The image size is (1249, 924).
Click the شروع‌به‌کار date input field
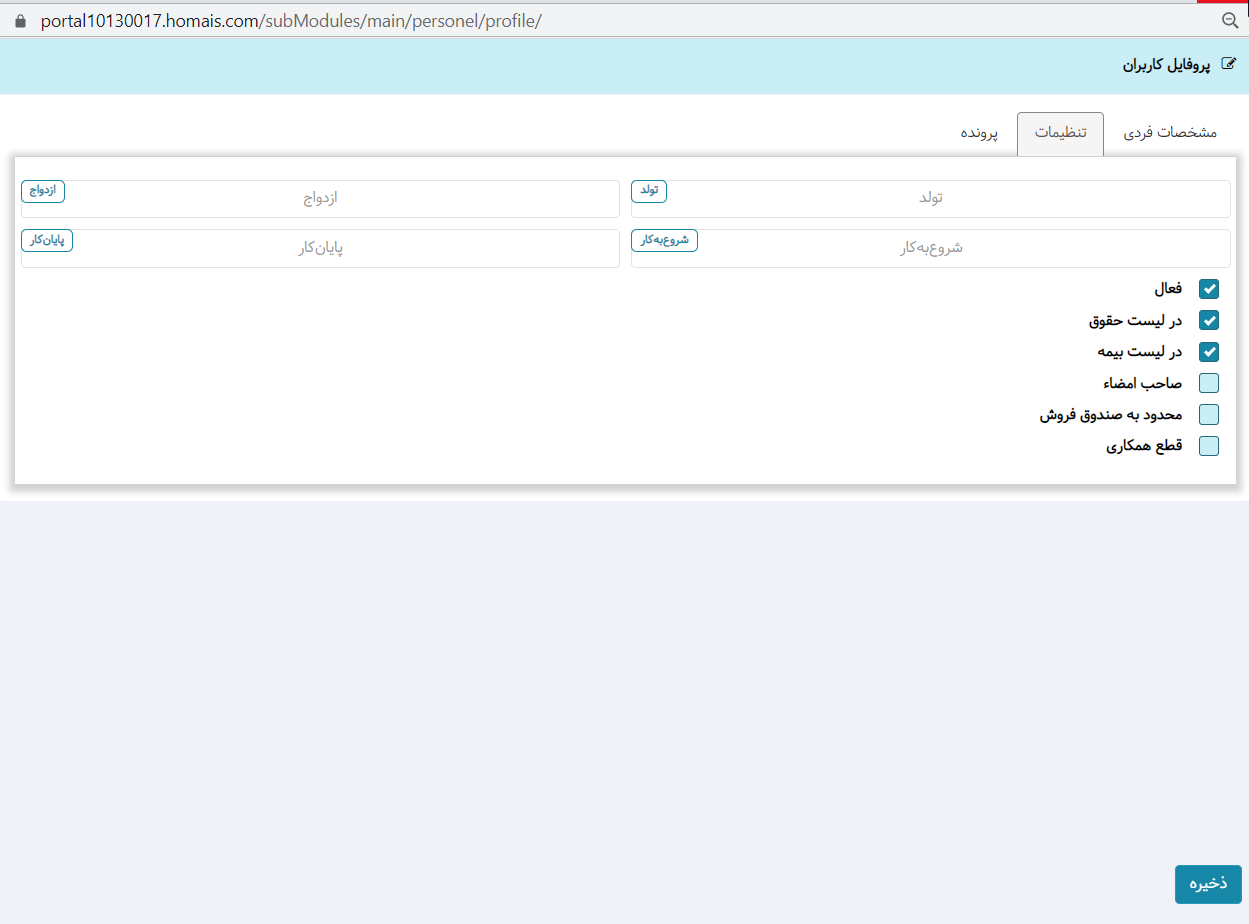point(931,248)
